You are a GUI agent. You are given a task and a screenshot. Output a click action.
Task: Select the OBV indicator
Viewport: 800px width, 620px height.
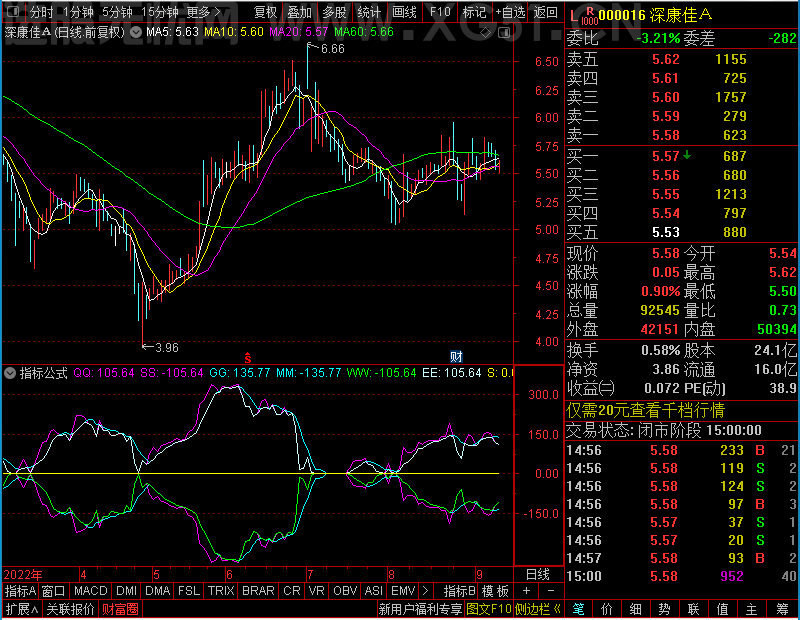coord(345,591)
